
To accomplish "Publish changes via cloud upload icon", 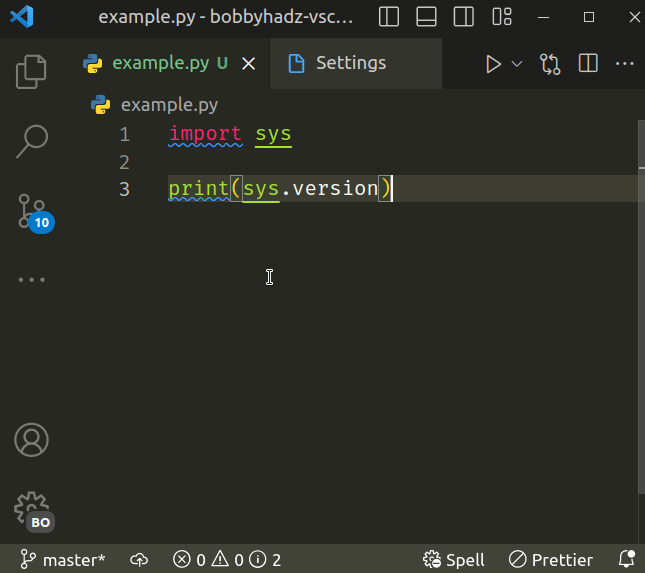I will pyautogui.click(x=139, y=560).
